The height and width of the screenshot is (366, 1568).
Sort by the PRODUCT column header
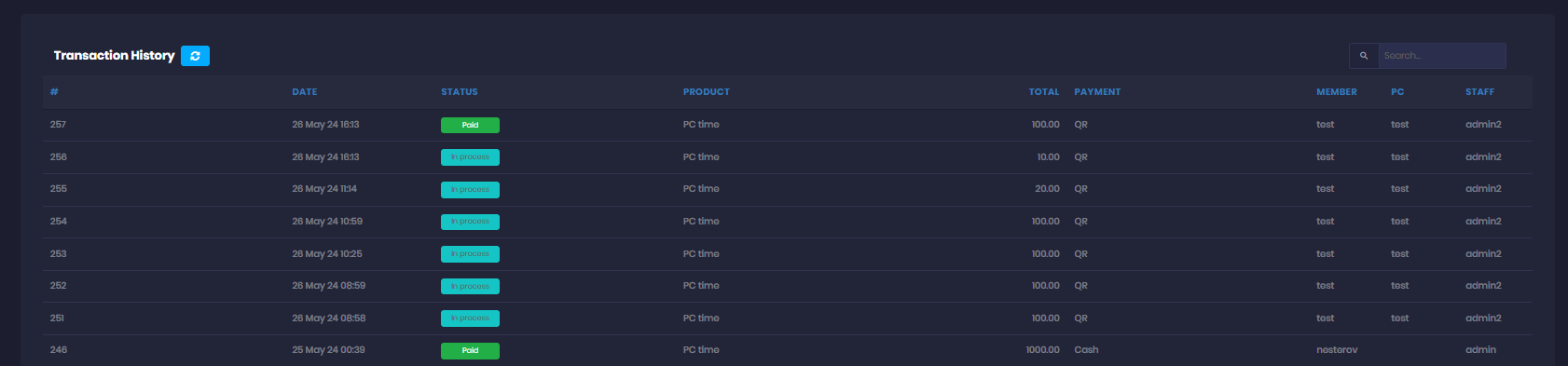pyautogui.click(x=707, y=92)
